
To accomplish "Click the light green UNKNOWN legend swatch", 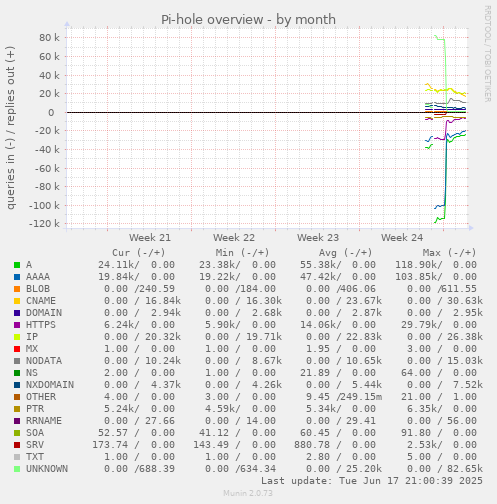I will point(17,469).
